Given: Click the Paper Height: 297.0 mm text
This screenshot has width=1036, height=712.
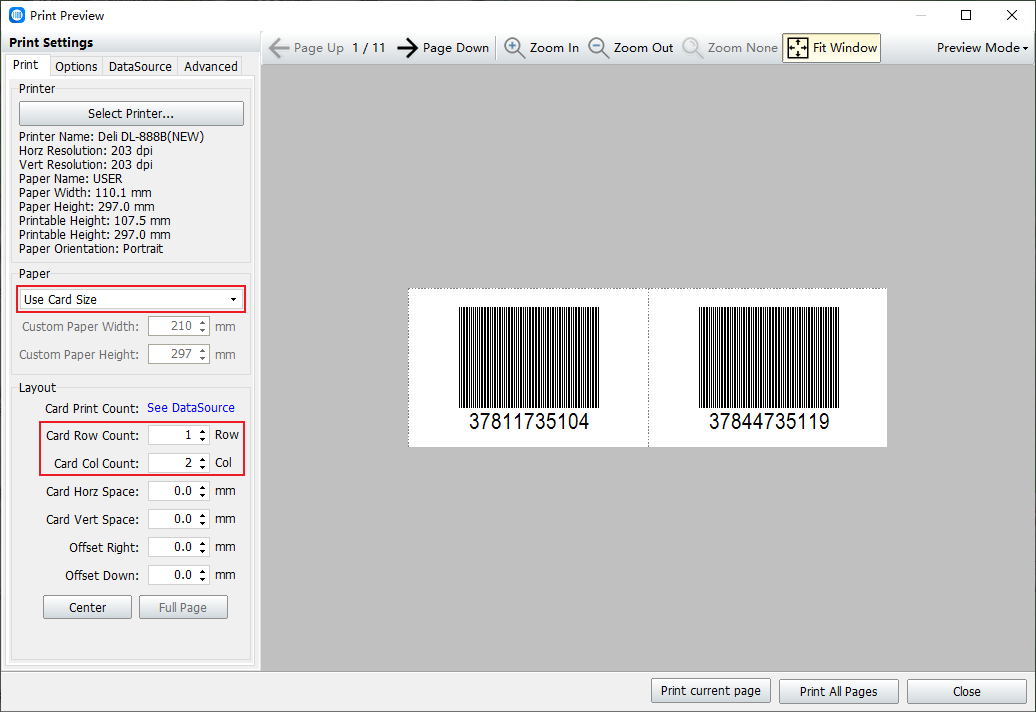Looking at the screenshot, I should click(87, 207).
